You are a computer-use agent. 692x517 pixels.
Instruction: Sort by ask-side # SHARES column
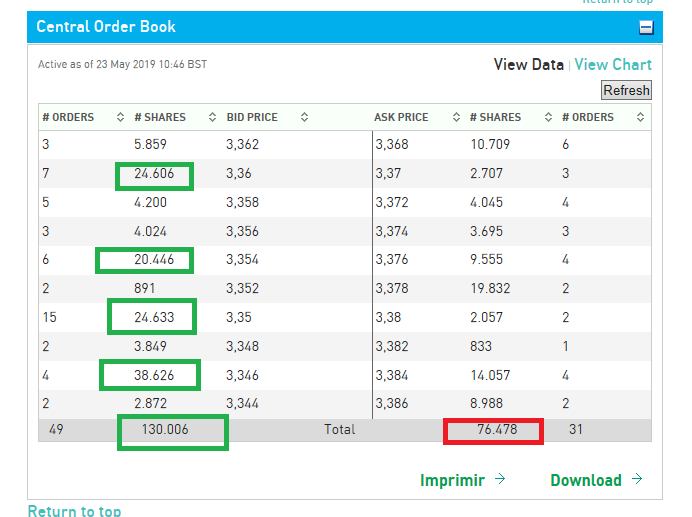548,117
